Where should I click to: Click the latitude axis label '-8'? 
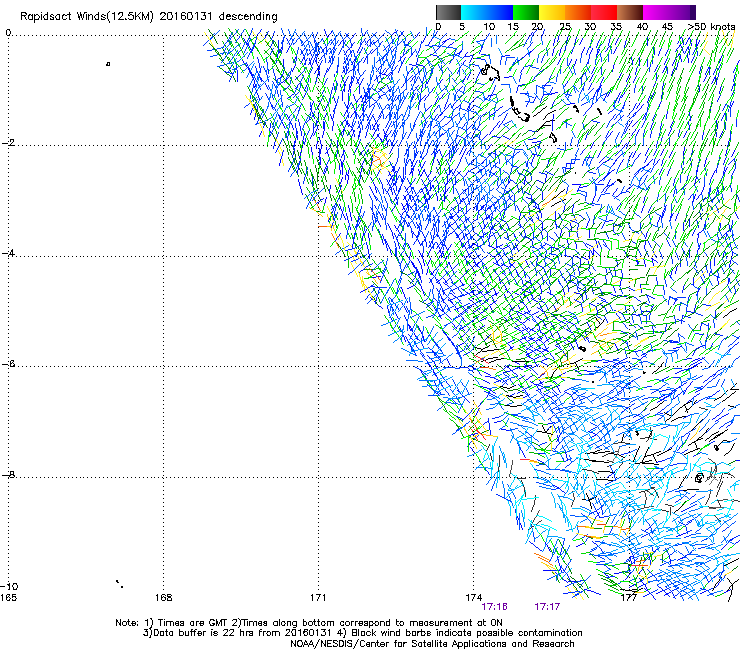(x=8, y=474)
